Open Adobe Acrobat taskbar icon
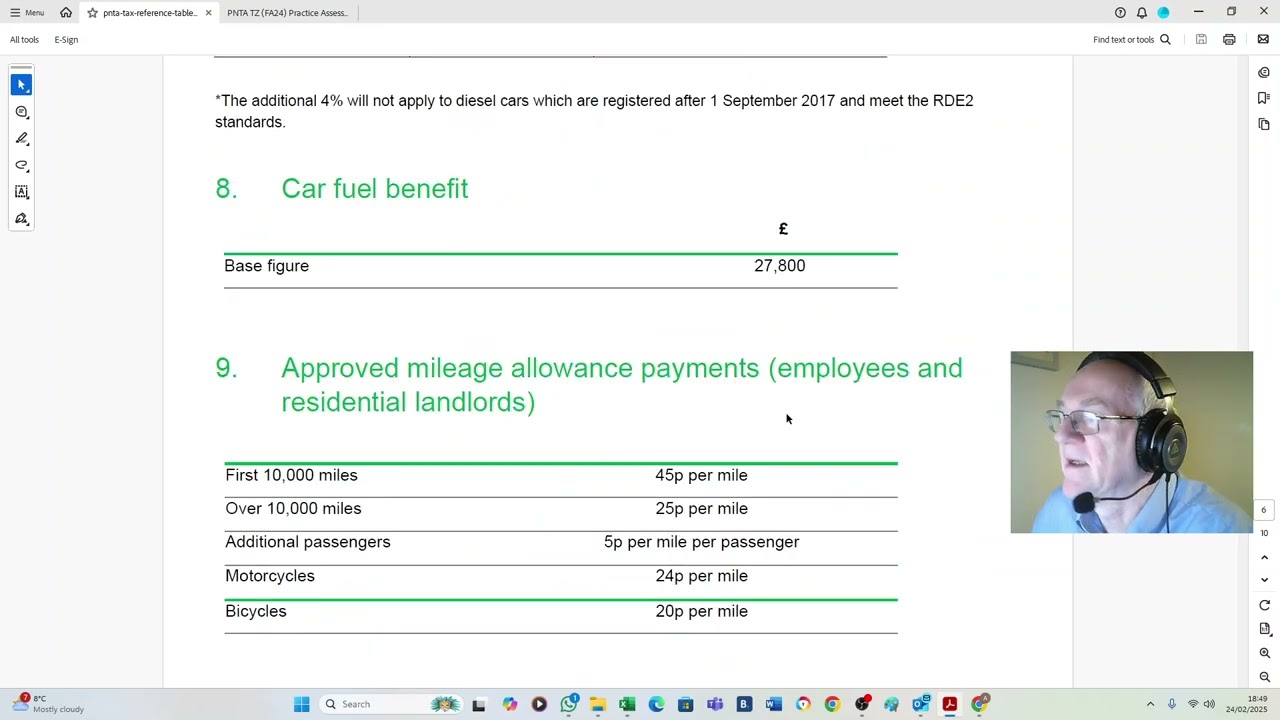The width and height of the screenshot is (1280, 720). pyautogui.click(x=950, y=704)
